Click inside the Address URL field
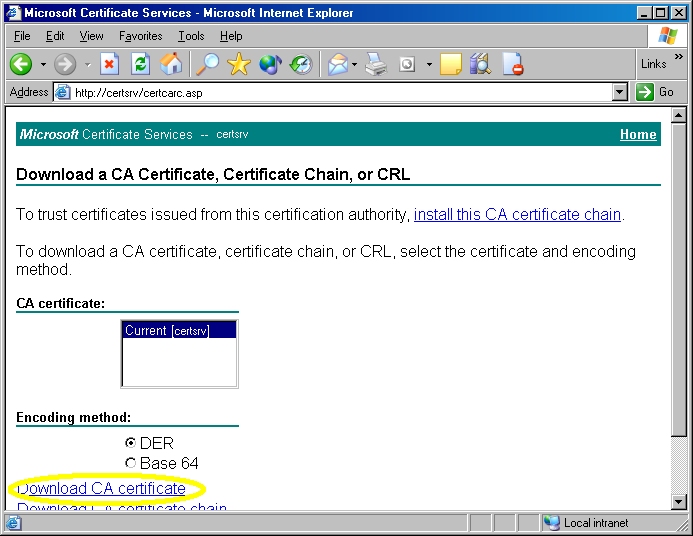 340,92
